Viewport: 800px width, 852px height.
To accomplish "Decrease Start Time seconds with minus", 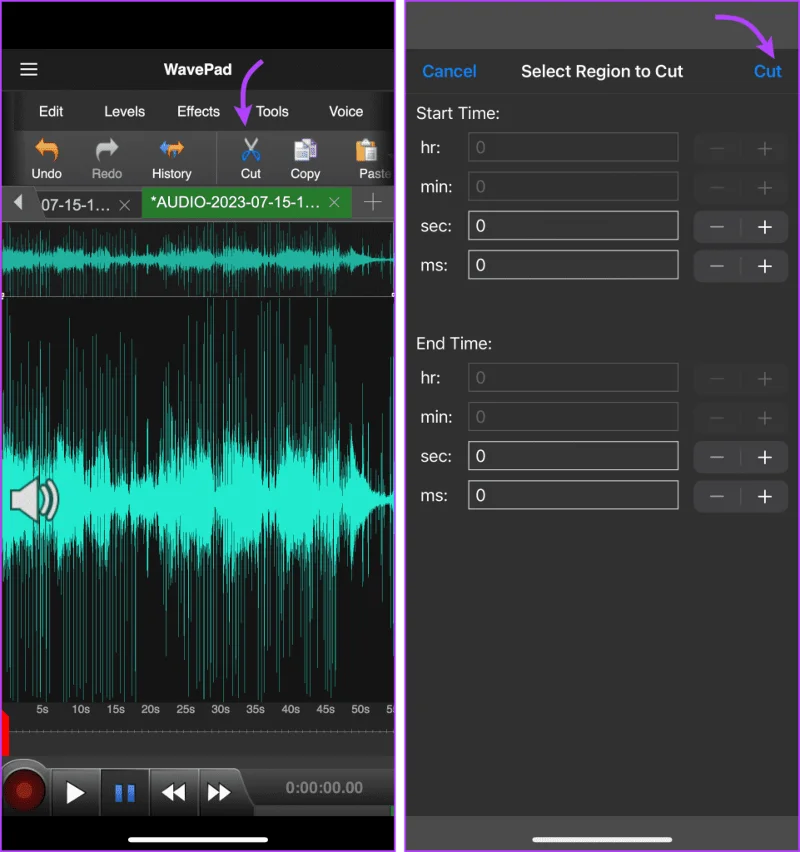I will pyautogui.click(x=717, y=227).
